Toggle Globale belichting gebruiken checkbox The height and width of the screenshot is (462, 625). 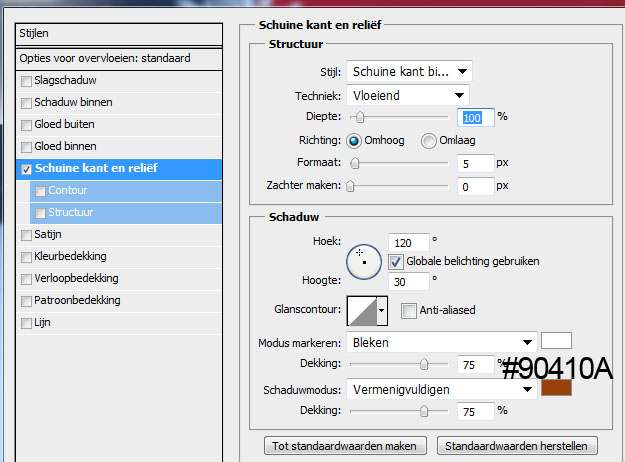point(395,262)
